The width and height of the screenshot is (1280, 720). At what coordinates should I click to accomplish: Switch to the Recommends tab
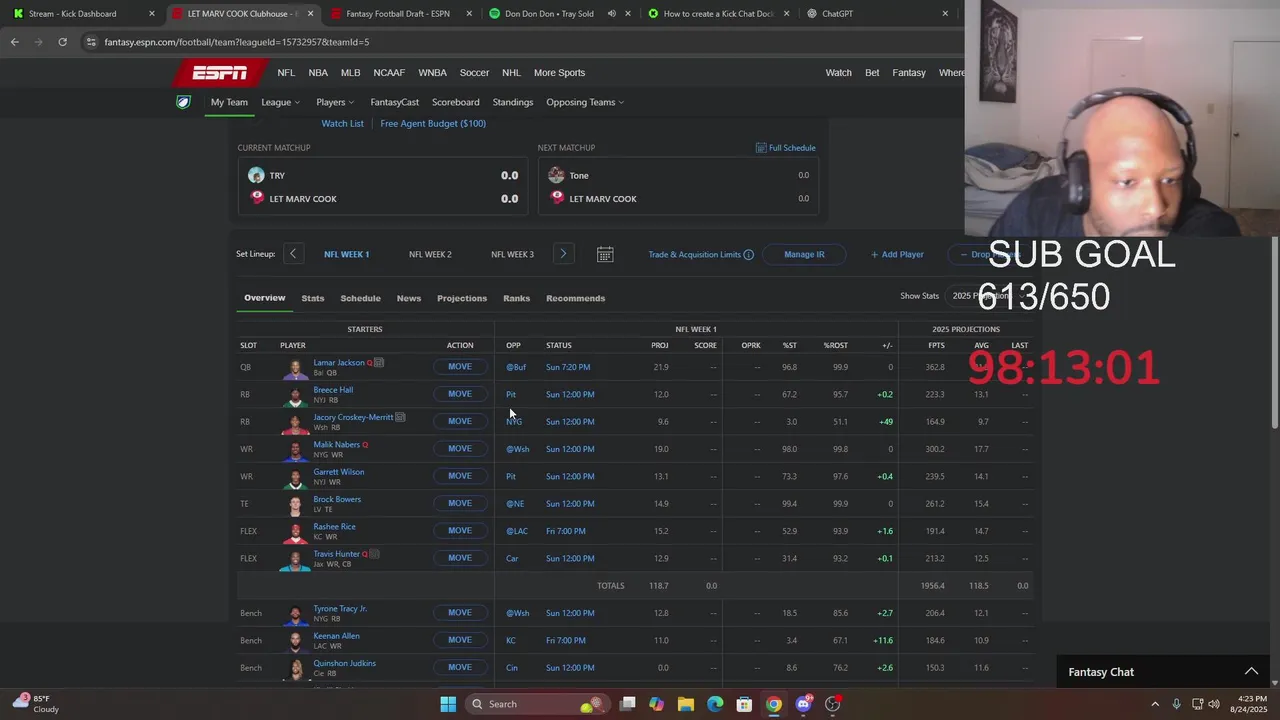tap(576, 298)
